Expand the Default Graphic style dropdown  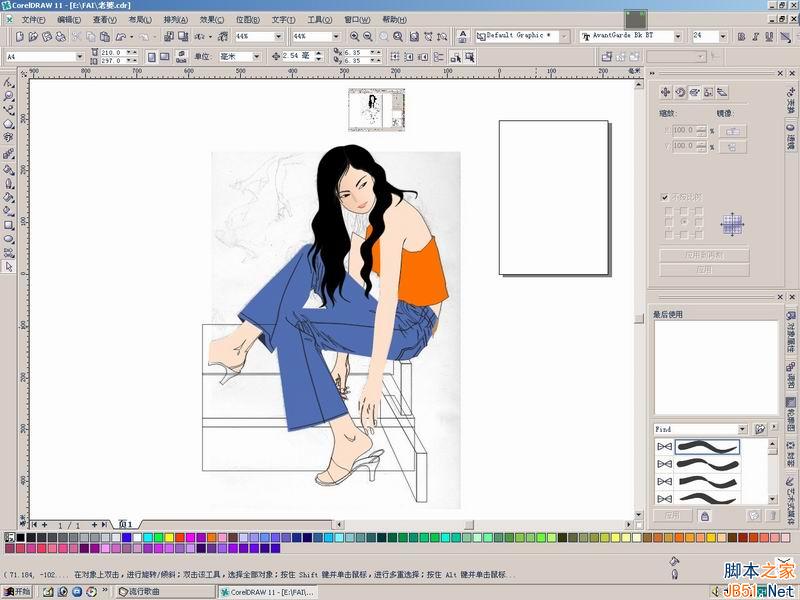click(564, 36)
